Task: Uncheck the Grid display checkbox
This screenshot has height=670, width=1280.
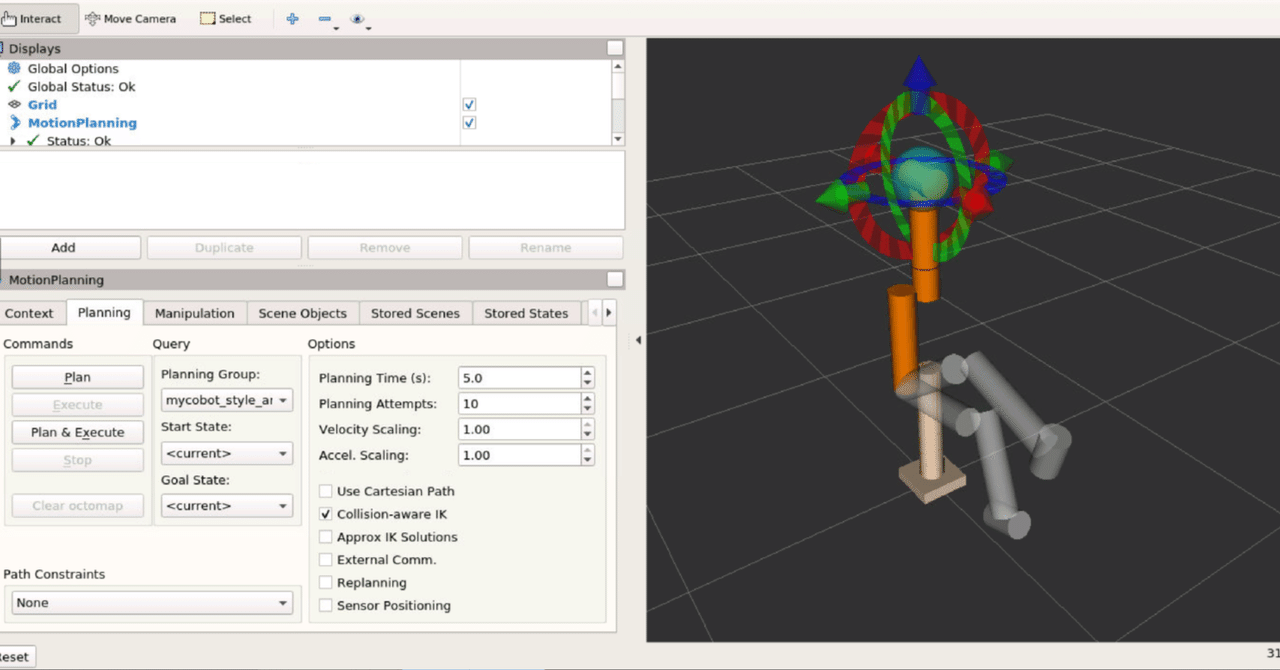Action: tap(468, 104)
